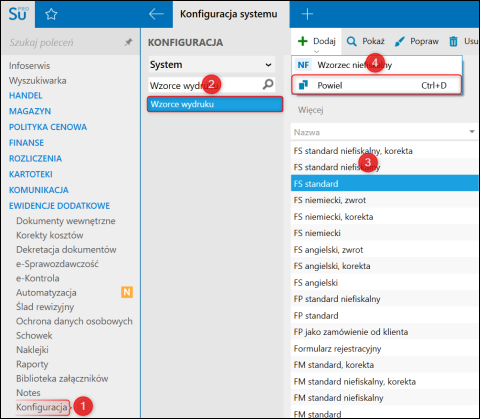This screenshot has width=480, height=419.
Task: Click the Więcej link
Action: coord(311,110)
